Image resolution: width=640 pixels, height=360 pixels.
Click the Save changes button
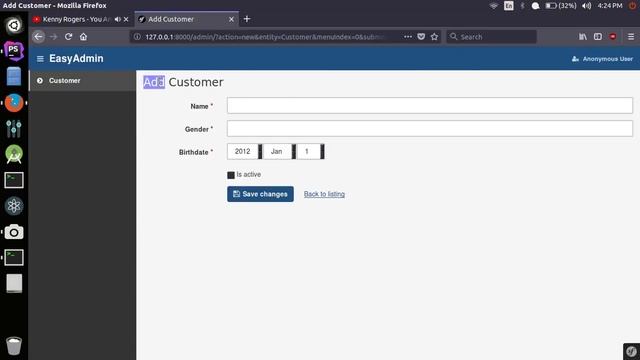[260, 194]
